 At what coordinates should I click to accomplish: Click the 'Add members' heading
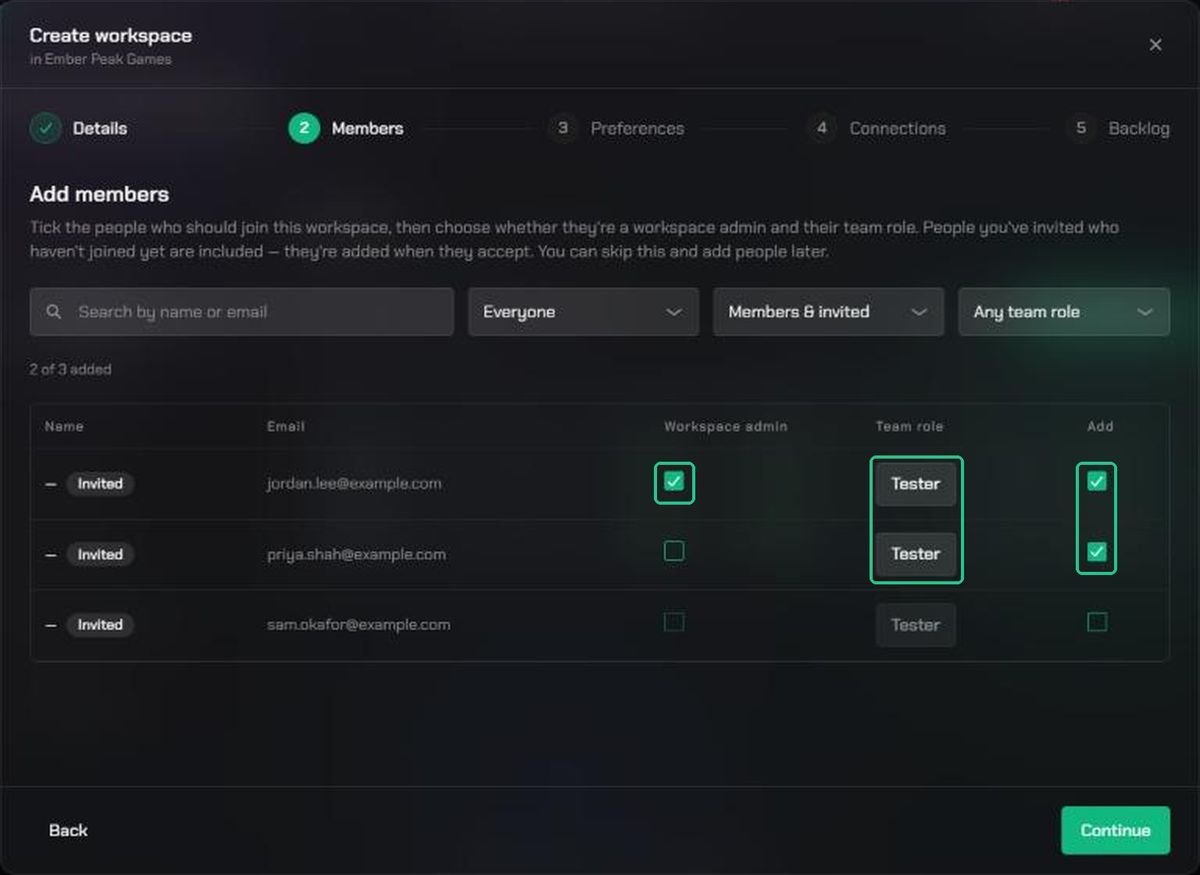tap(99, 194)
